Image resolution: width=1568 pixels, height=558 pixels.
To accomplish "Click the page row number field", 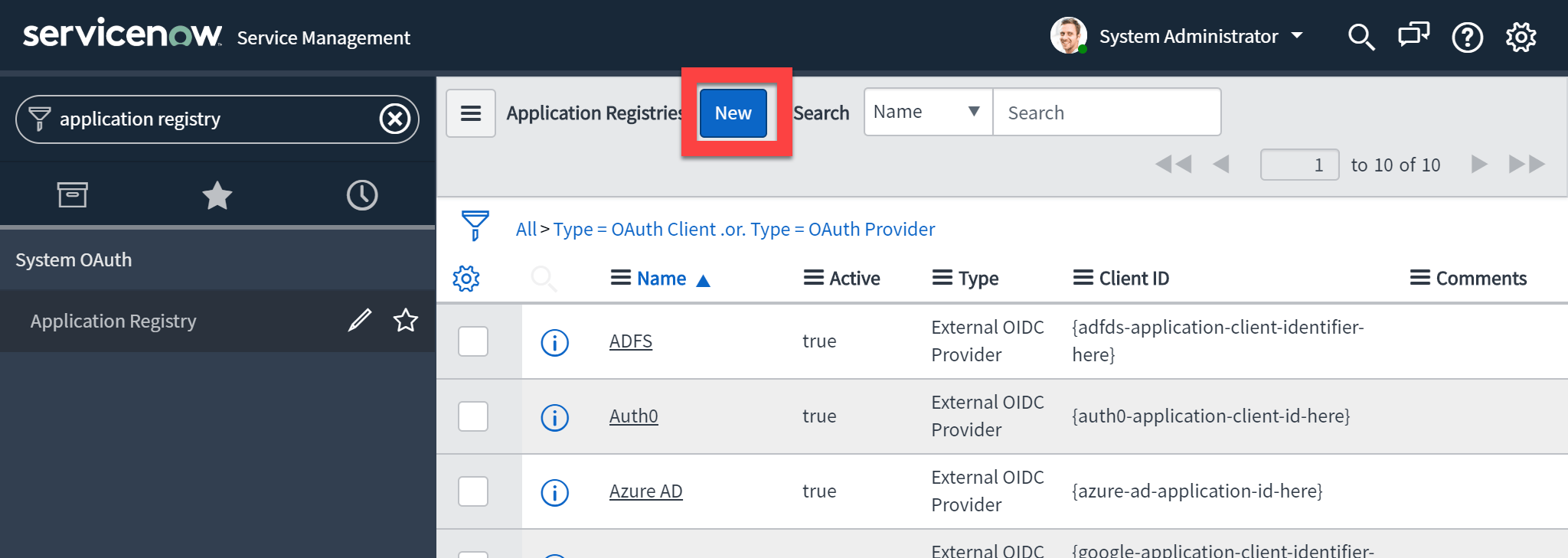I will click(1299, 165).
